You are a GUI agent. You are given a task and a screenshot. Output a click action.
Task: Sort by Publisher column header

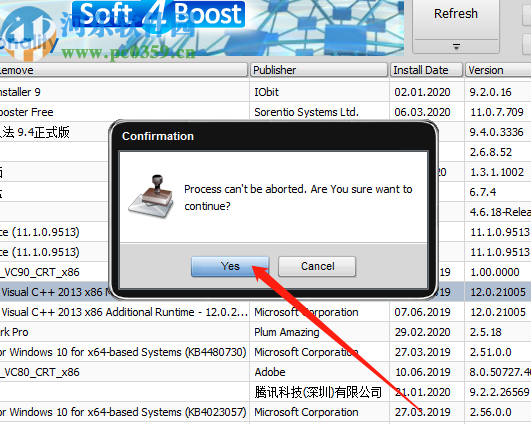tap(319, 70)
